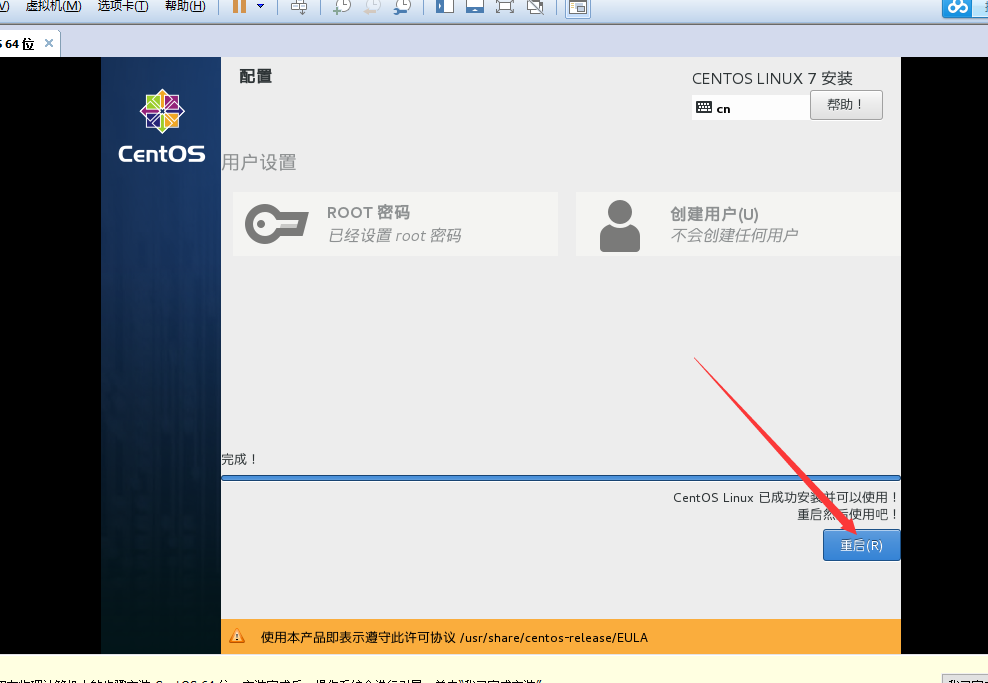Click the 配置 heading
The image size is (988, 683).
click(255, 77)
